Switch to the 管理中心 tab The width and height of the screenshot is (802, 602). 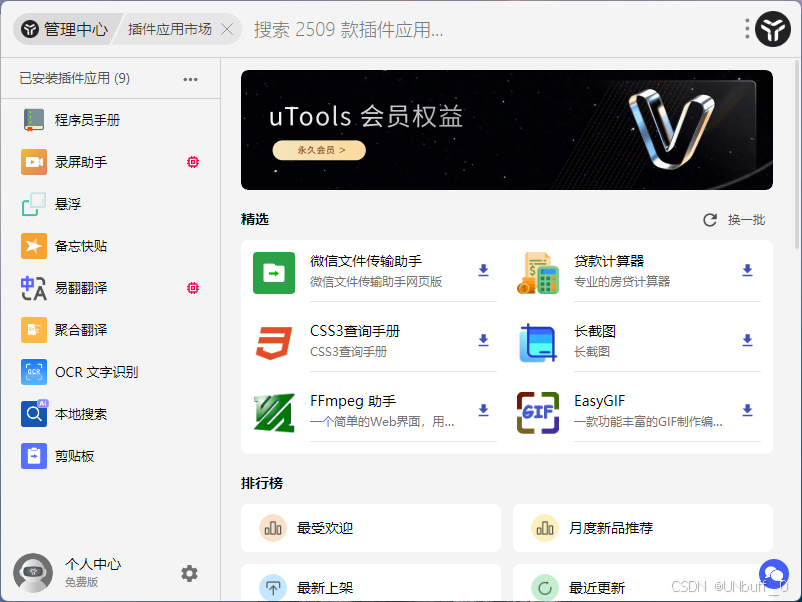point(65,29)
